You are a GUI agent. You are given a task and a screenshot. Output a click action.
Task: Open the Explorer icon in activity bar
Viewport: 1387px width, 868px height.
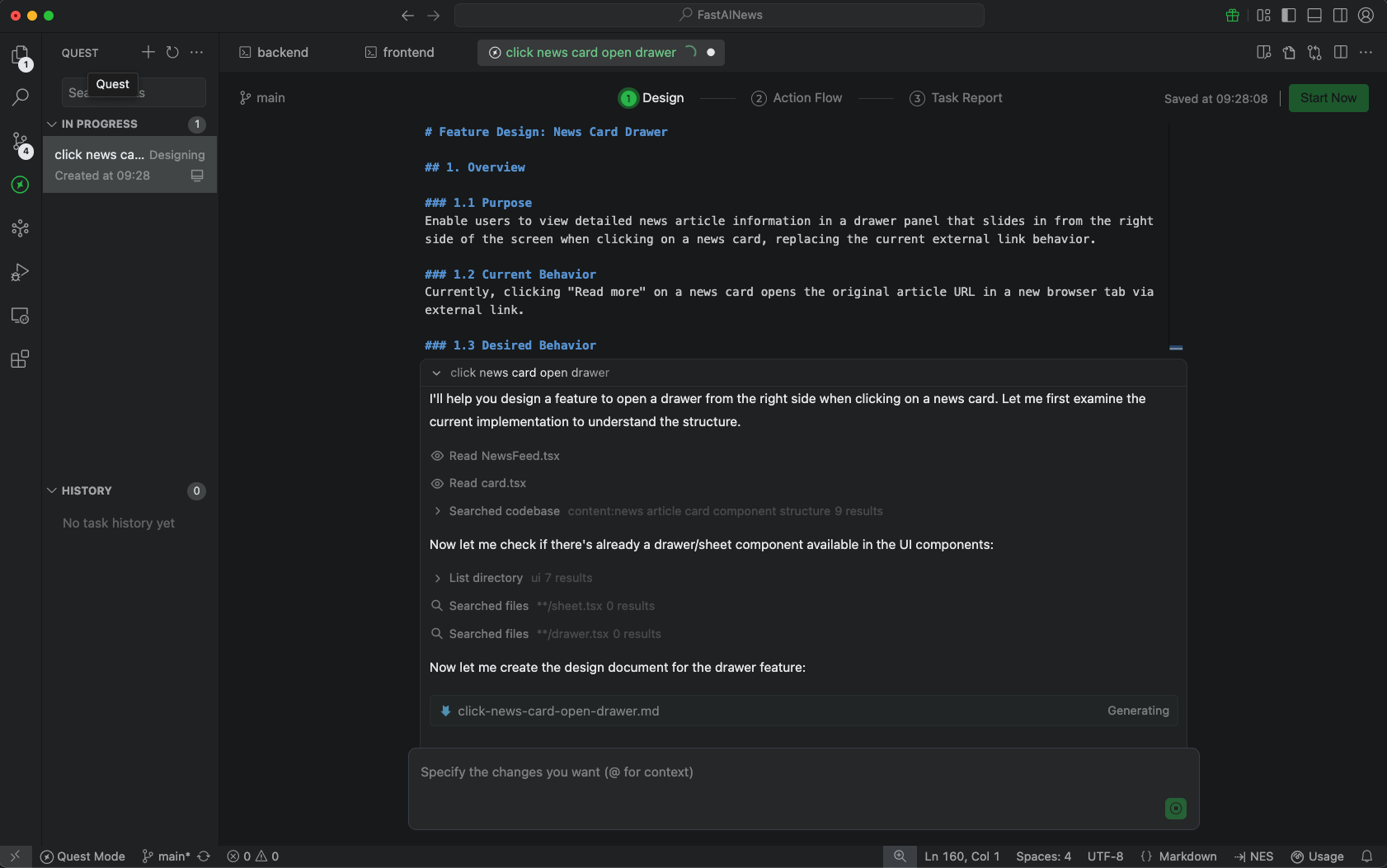20,55
